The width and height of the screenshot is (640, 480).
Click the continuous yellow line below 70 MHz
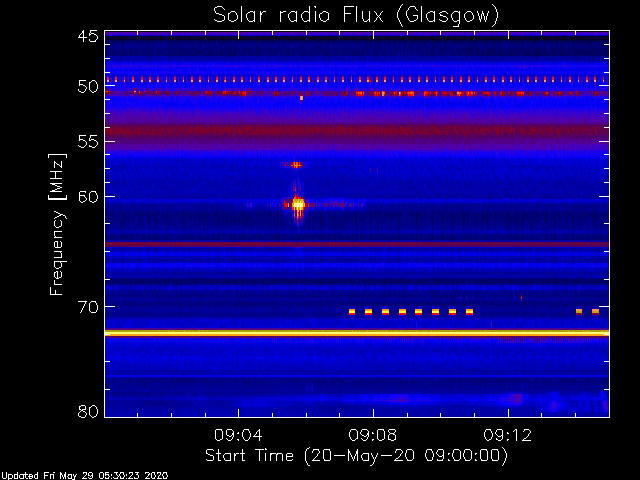coord(357,333)
